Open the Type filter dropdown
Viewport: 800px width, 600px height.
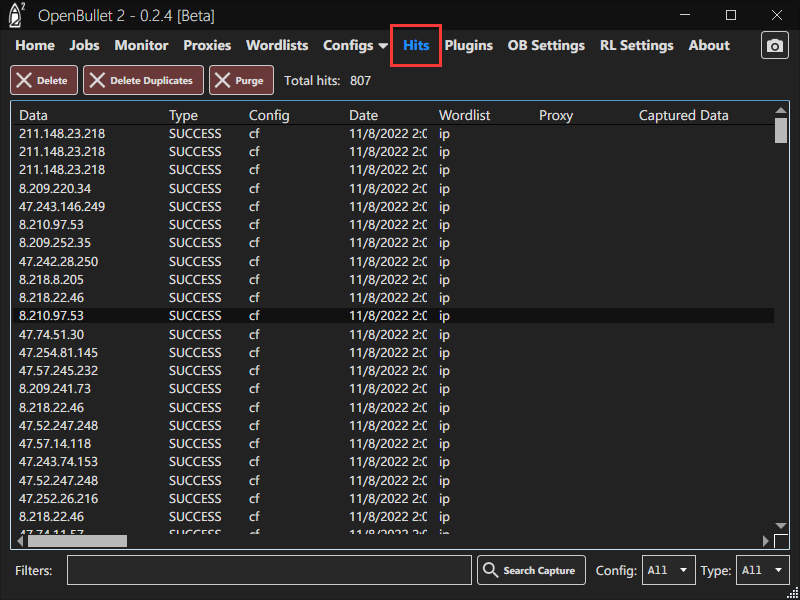coord(763,570)
